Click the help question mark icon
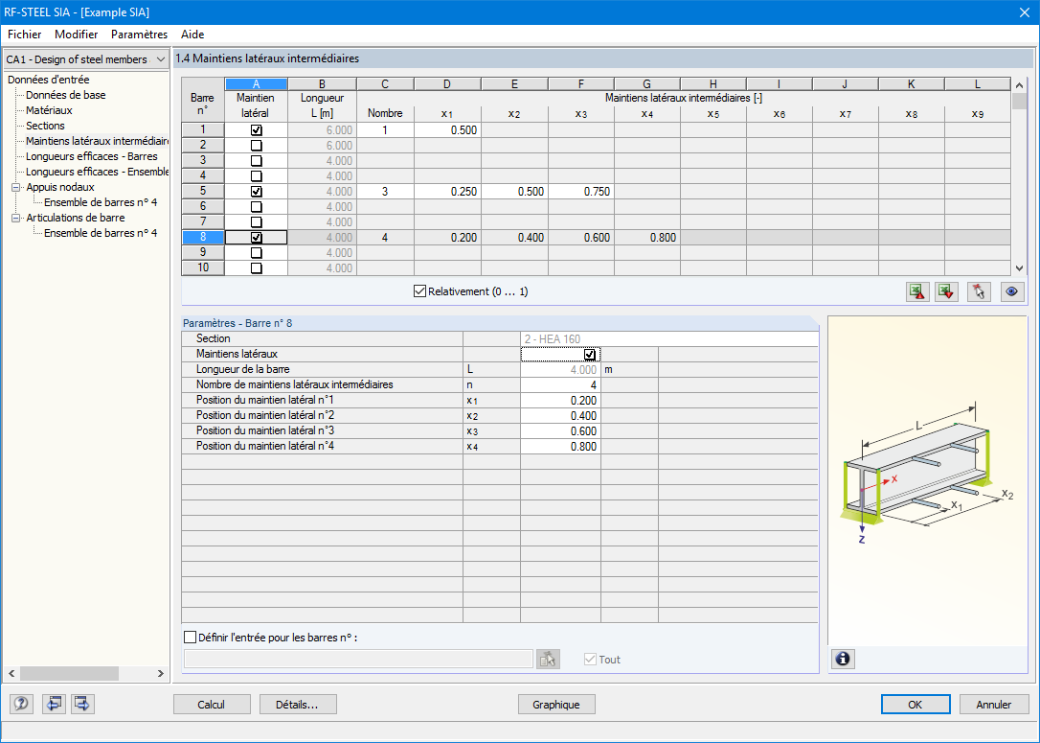The width and height of the screenshot is (1040, 743). point(21,704)
